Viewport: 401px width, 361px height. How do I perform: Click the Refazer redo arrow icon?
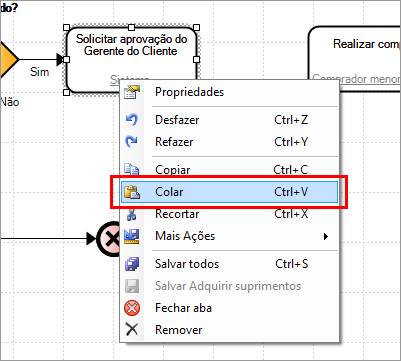(x=132, y=142)
